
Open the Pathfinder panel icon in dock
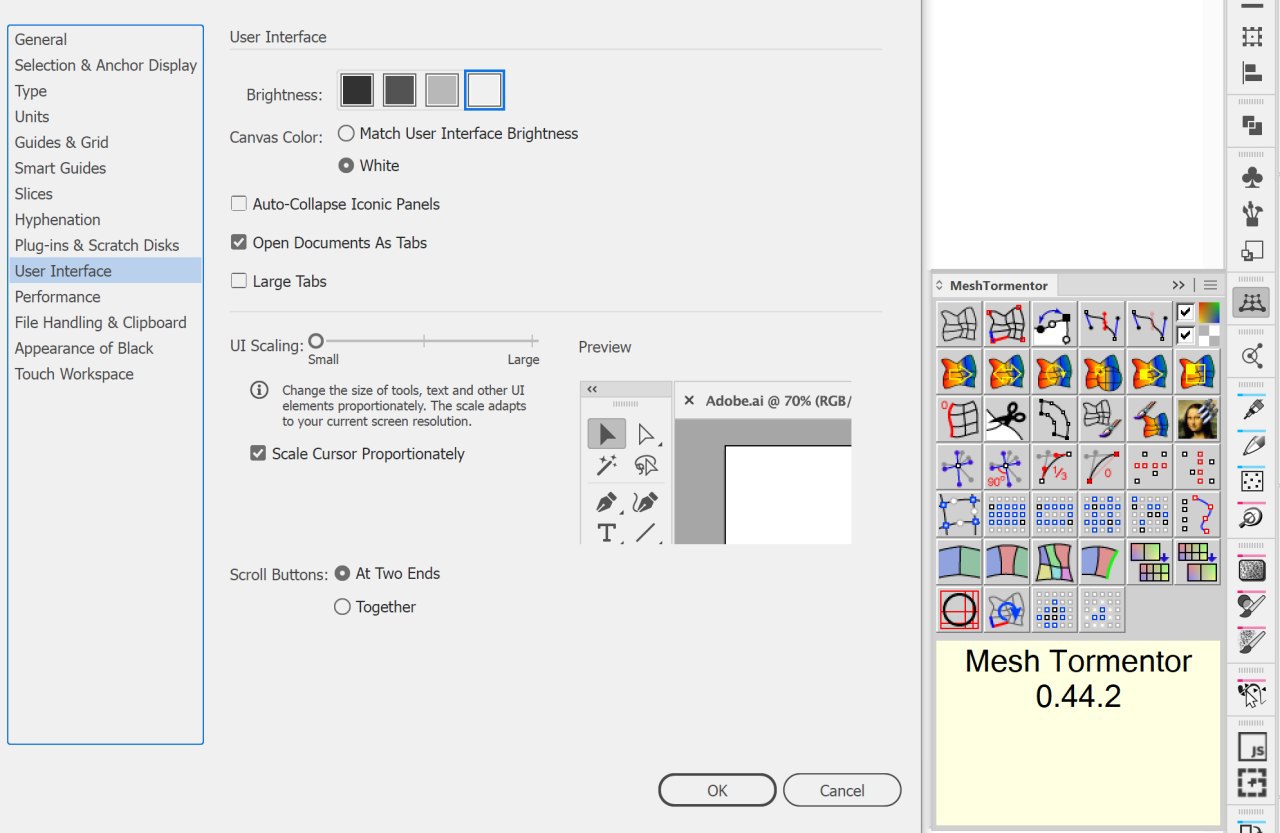pyautogui.click(x=1252, y=125)
